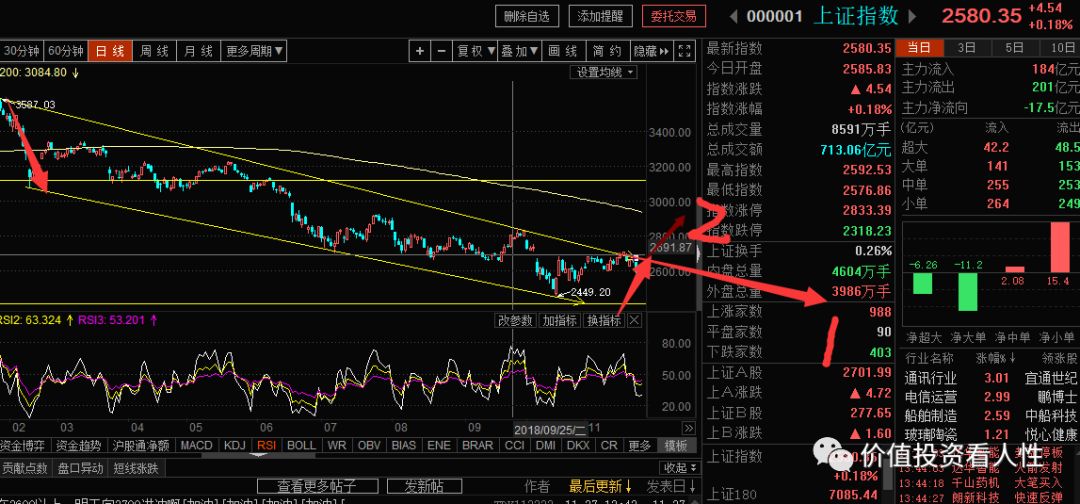Switch to 简约 view
This screenshot has height=504, width=1080.
click(x=607, y=51)
